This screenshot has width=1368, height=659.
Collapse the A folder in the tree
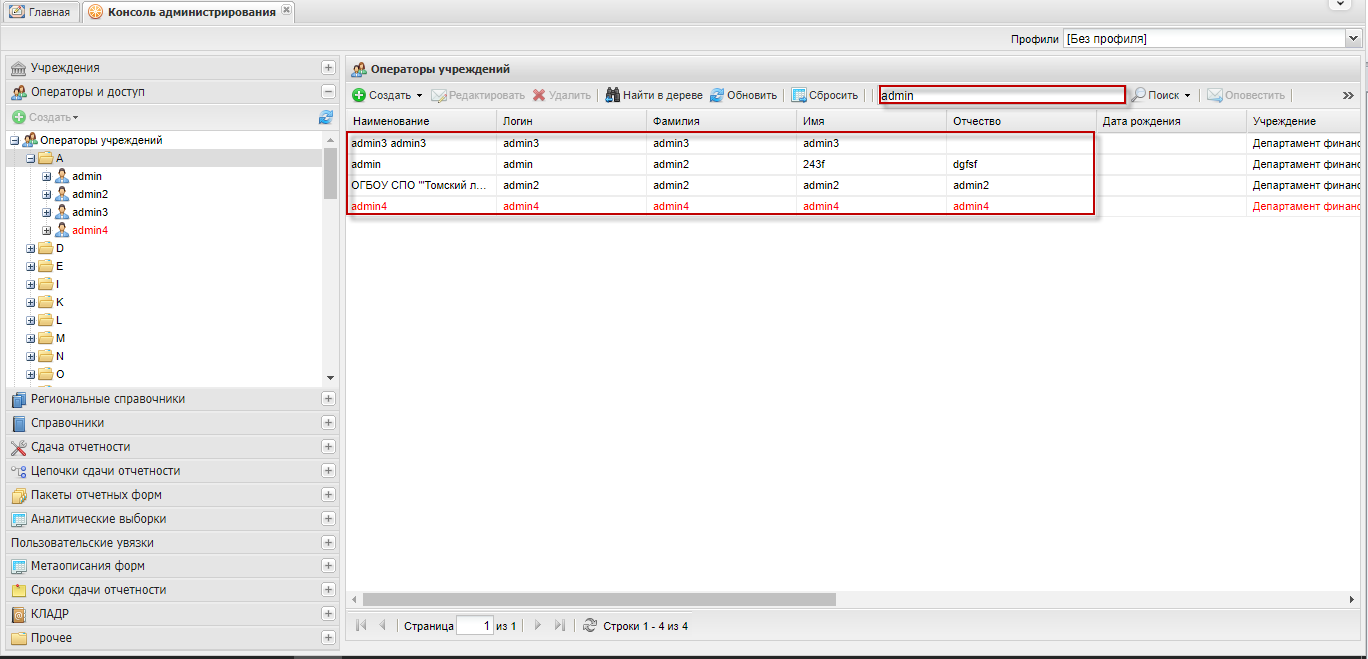(x=31, y=158)
